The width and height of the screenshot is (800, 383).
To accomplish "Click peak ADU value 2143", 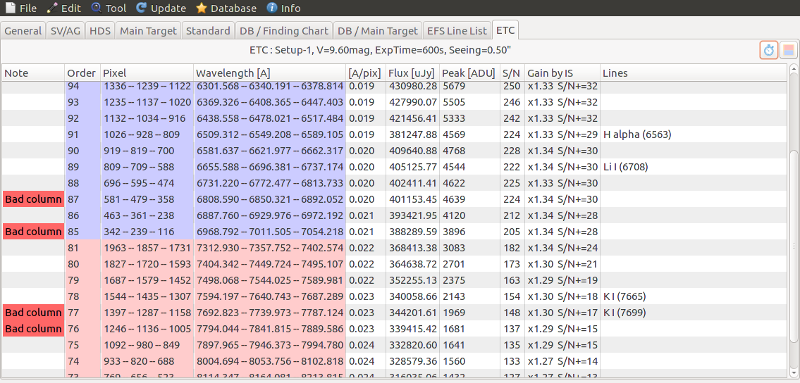I will [454, 296].
